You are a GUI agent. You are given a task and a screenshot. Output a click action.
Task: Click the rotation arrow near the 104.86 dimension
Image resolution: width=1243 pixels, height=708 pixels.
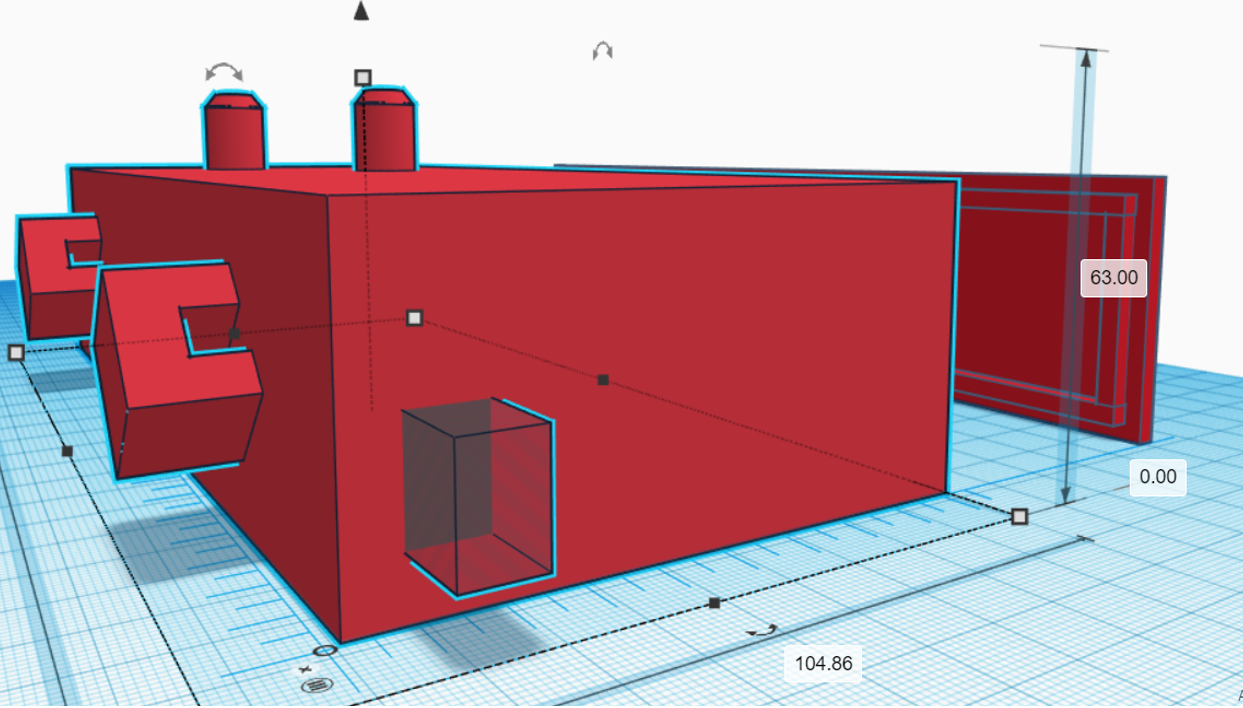point(763,631)
